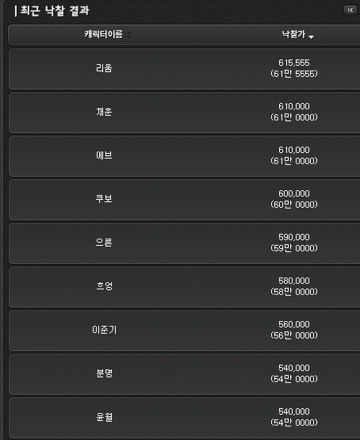Click the 최근 낙찰 결과 panel title

click(55, 11)
